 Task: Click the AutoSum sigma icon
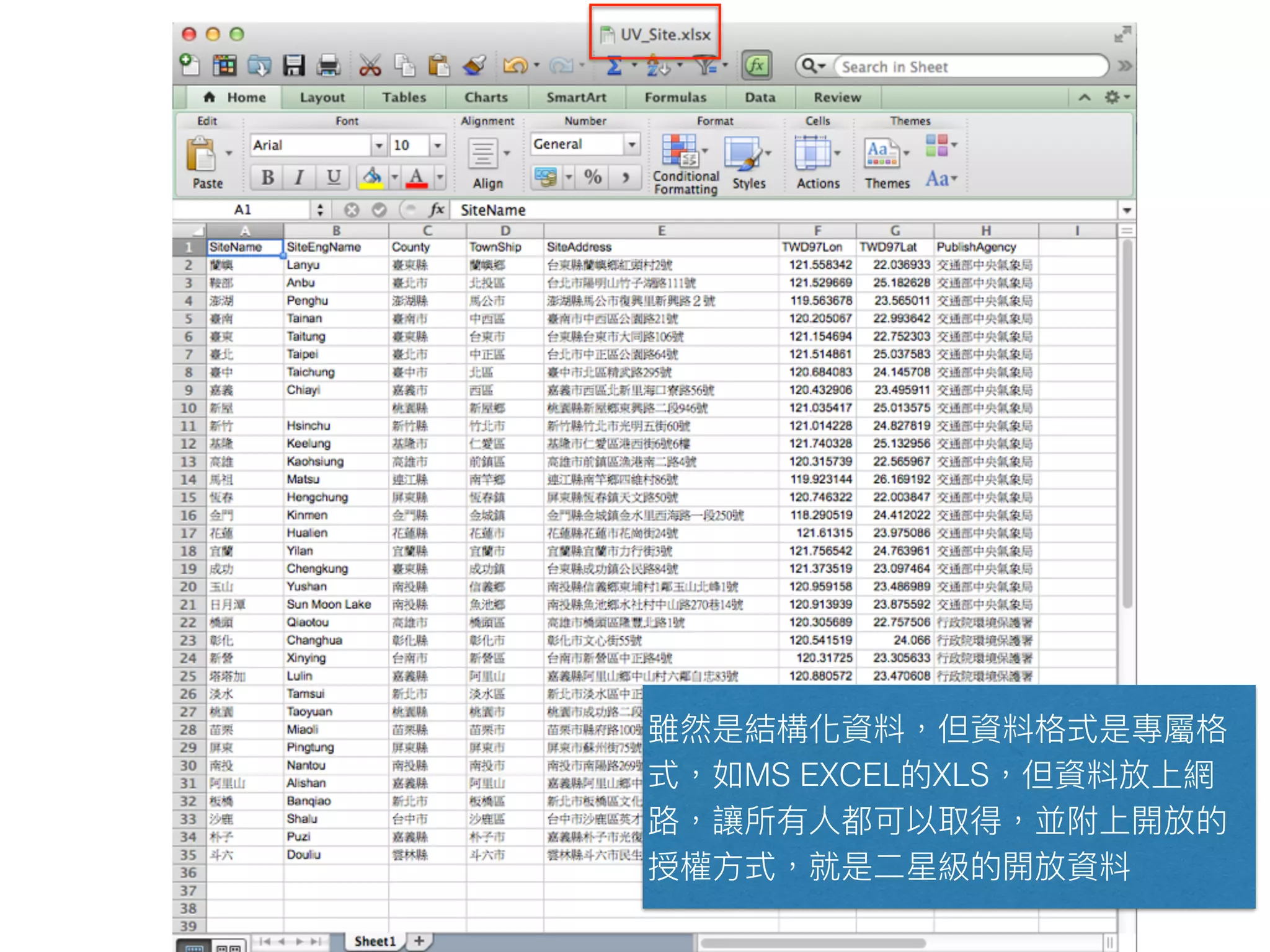pyautogui.click(x=614, y=66)
